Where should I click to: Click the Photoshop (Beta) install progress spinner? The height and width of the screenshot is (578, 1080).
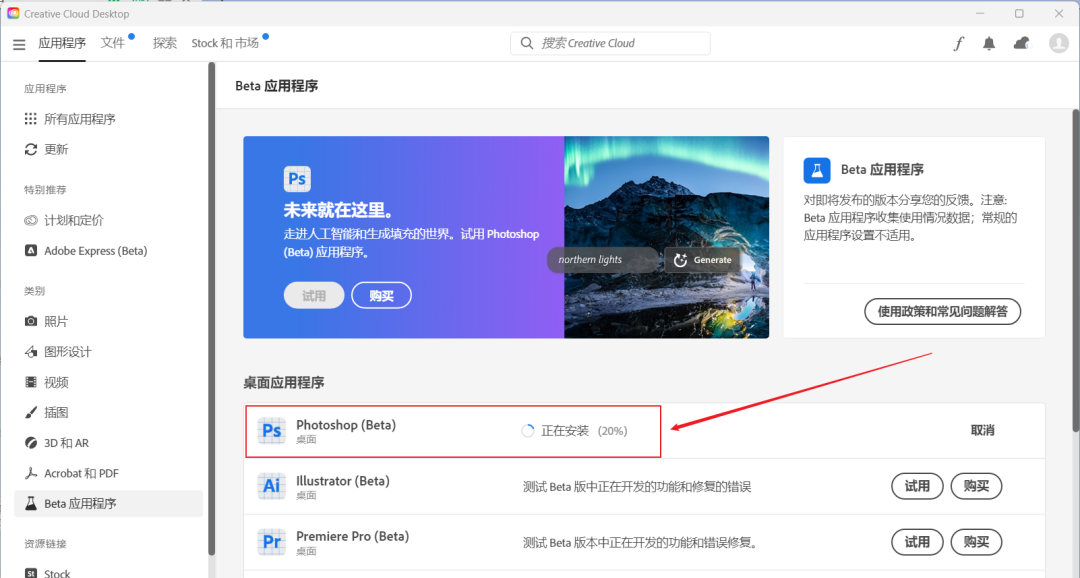[527, 430]
